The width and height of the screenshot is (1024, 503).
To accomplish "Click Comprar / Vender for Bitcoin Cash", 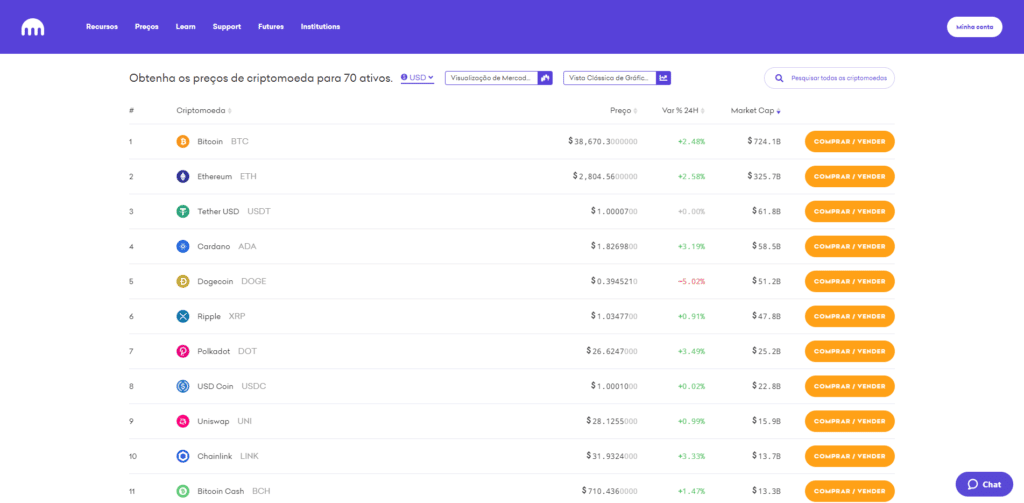I will coord(850,491).
